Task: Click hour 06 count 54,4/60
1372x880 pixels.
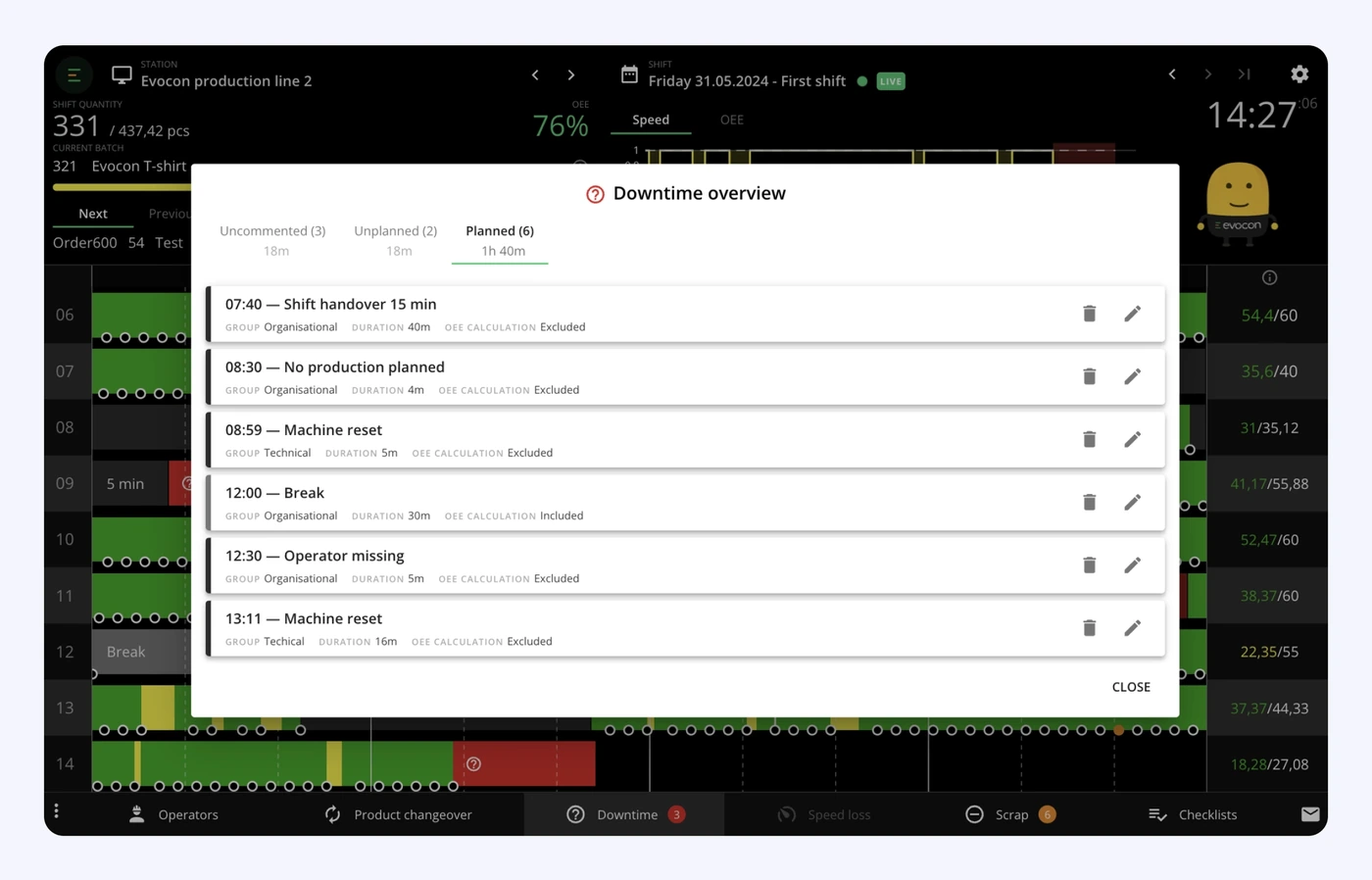Action: pos(1269,316)
